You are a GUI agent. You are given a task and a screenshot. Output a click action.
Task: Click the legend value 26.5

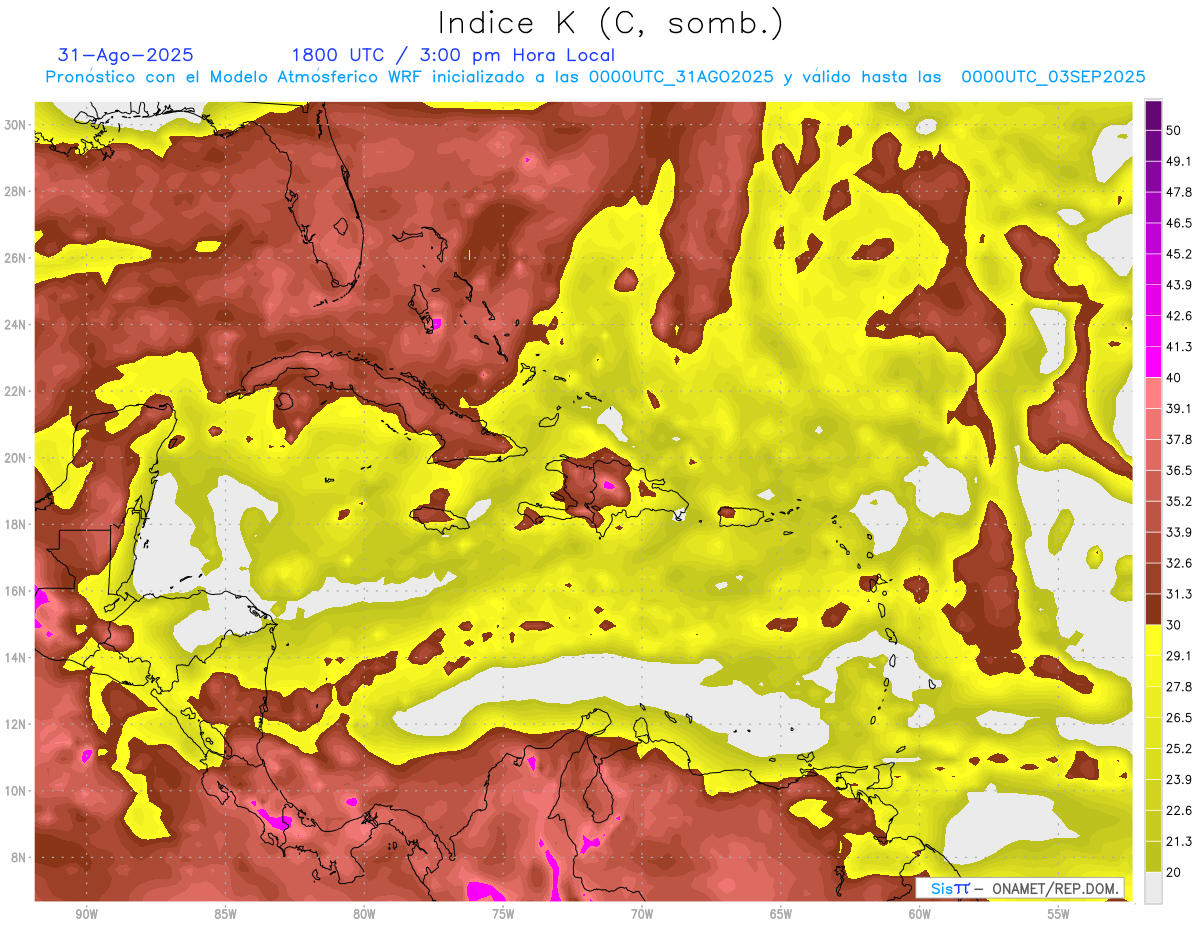tap(1178, 718)
